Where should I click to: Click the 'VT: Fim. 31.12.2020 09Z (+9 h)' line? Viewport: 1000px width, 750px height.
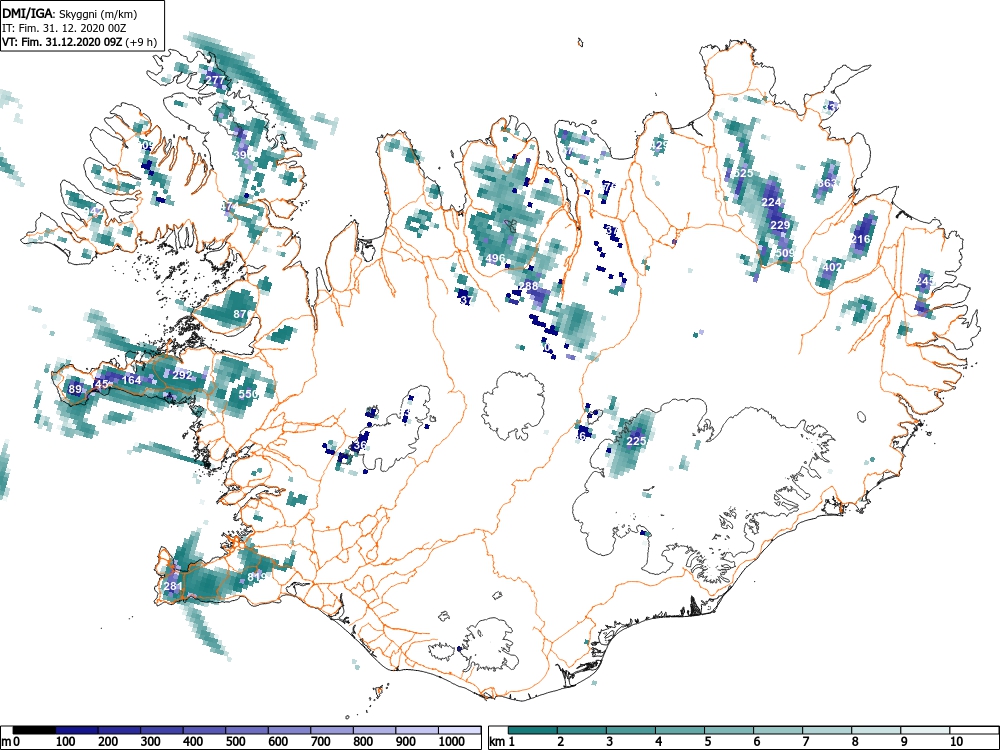coord(79,42)
